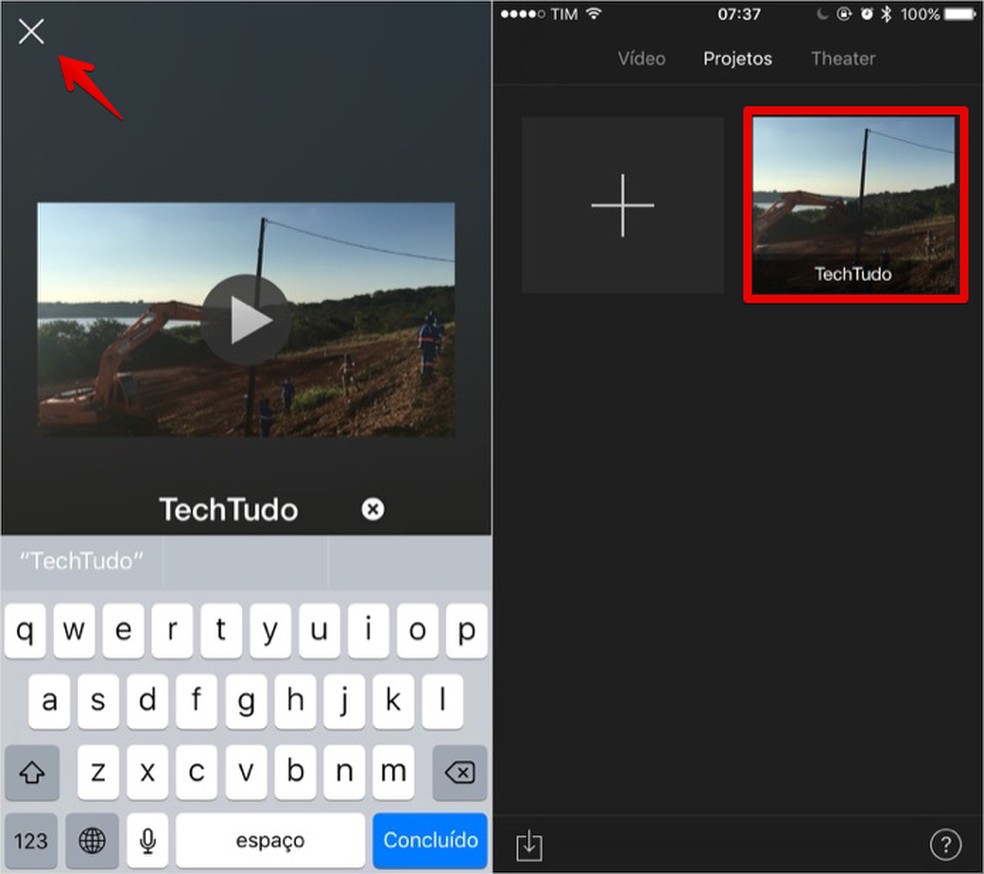Tap the p key
The height and width of the screenshot is (874, 984).
tap(466, 631)
